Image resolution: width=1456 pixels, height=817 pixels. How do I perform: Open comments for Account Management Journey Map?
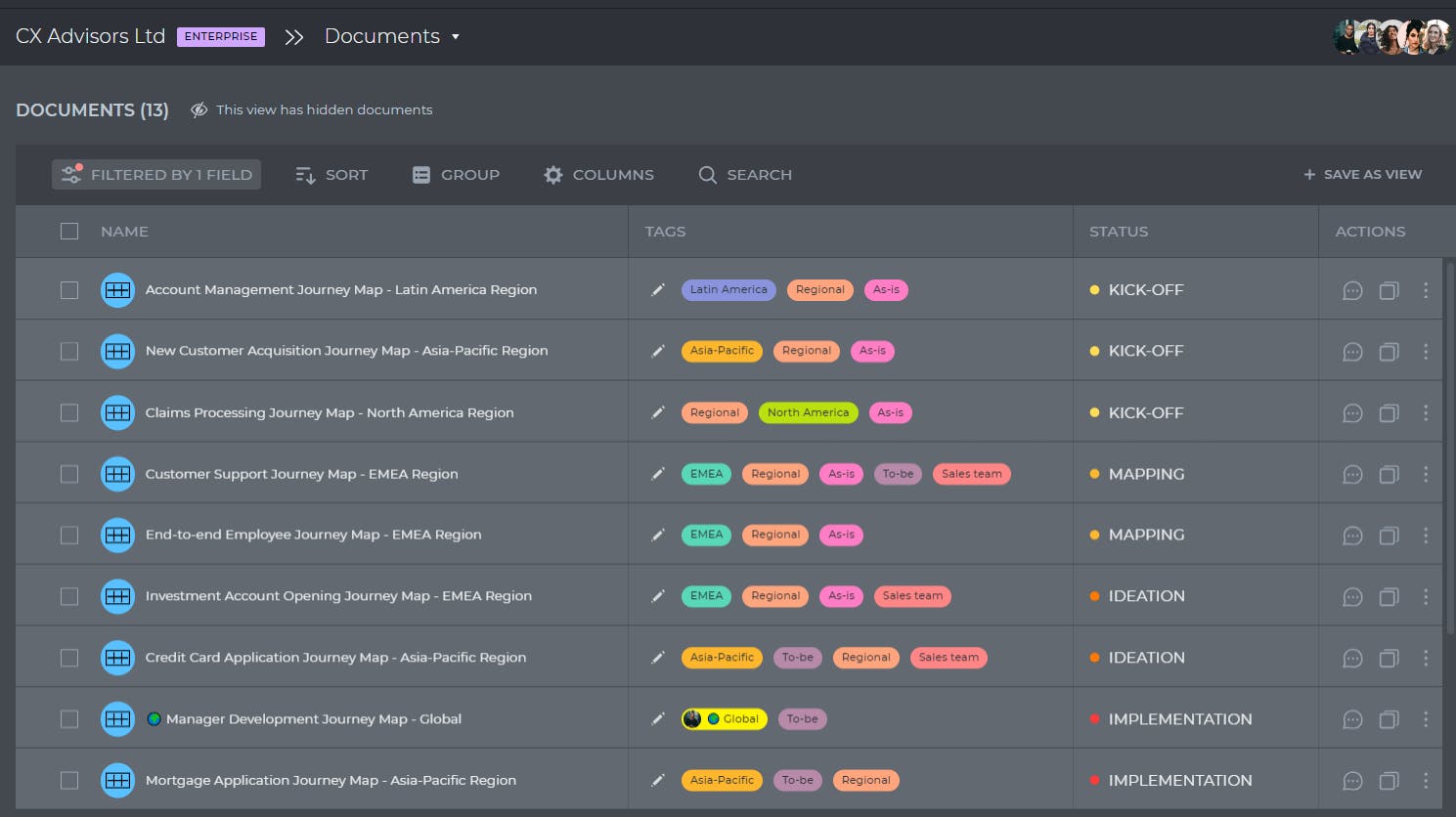pyautogui.click(x=1352, y=289)
